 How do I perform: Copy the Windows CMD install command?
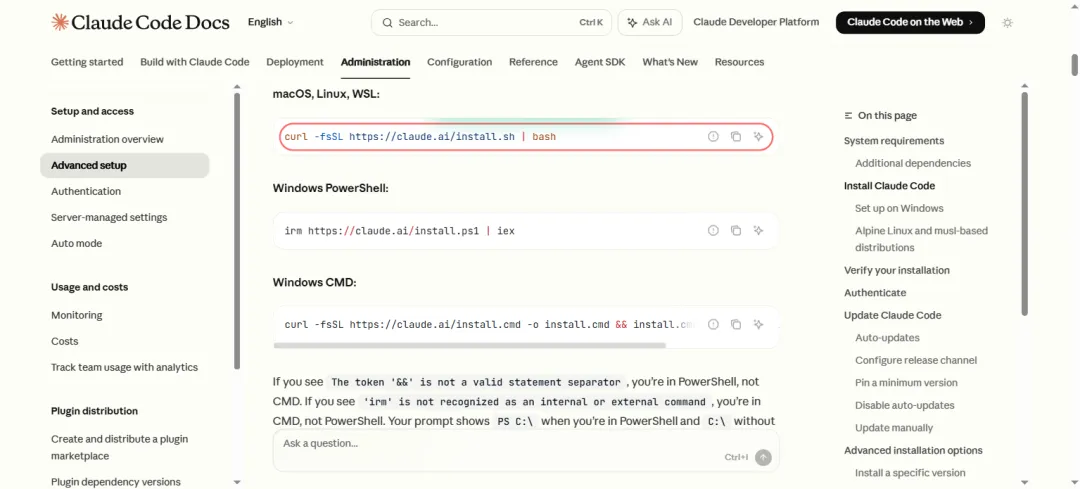[736, 325]
